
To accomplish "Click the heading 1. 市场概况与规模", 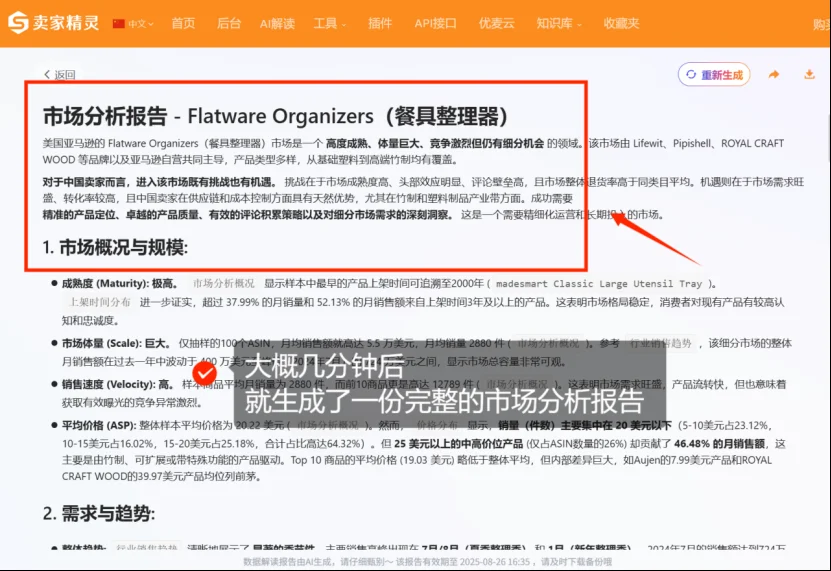I will pos(115,247).
